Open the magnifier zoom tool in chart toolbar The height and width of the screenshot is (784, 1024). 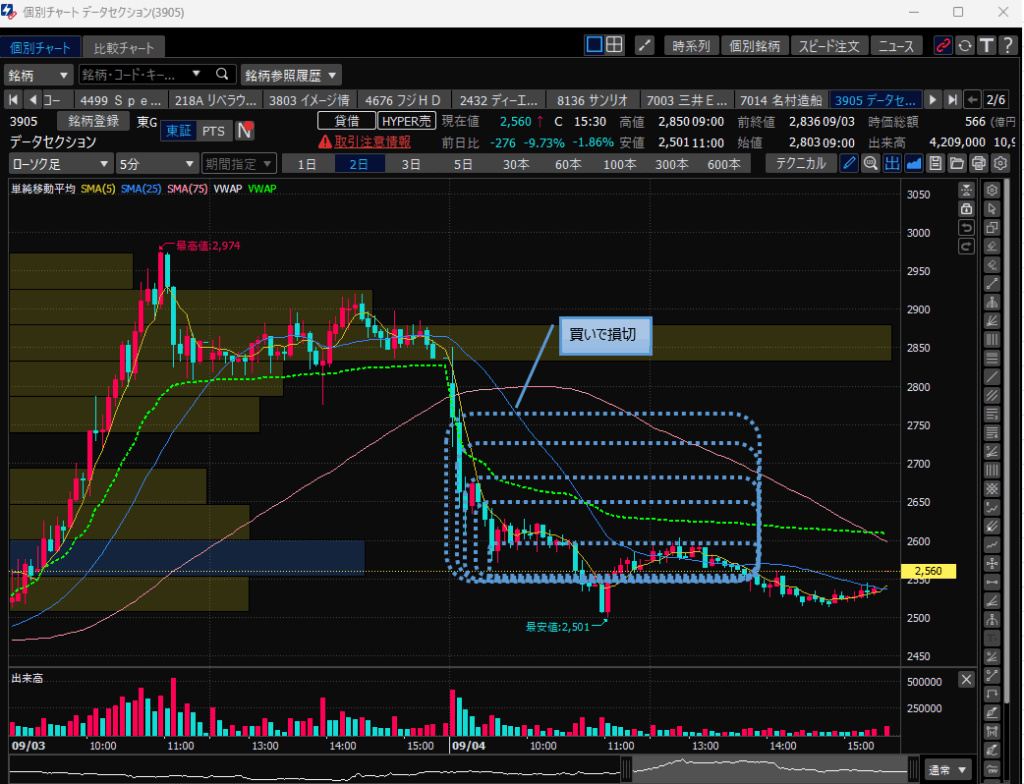click(x=870, y=164)
